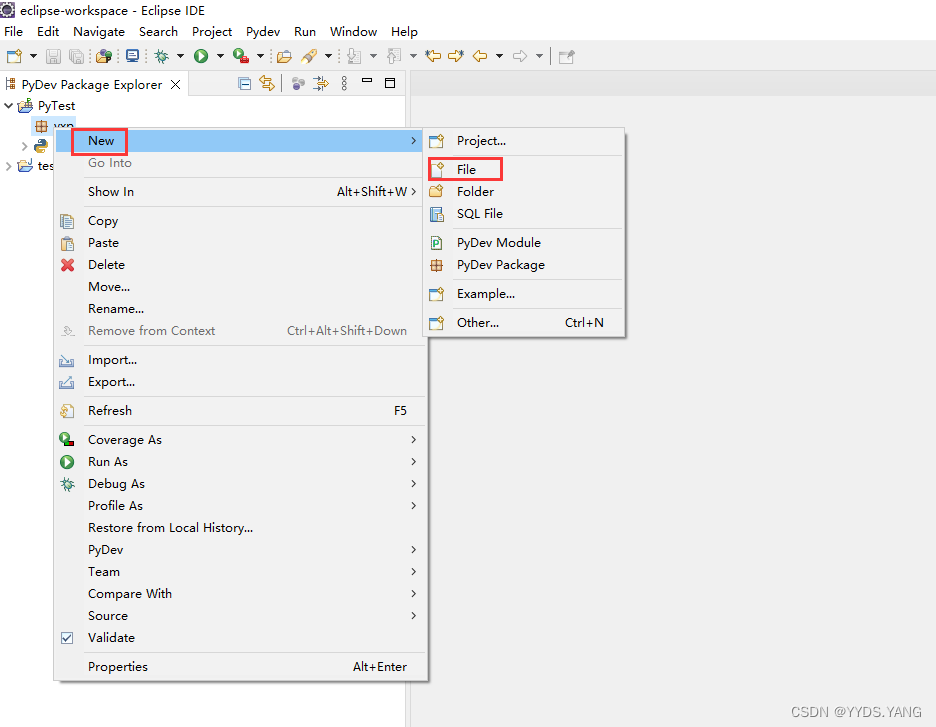Click the Debug bug toolbar icon
The image size is (936, 727).
pyautogui.click(x=161, y=56)
